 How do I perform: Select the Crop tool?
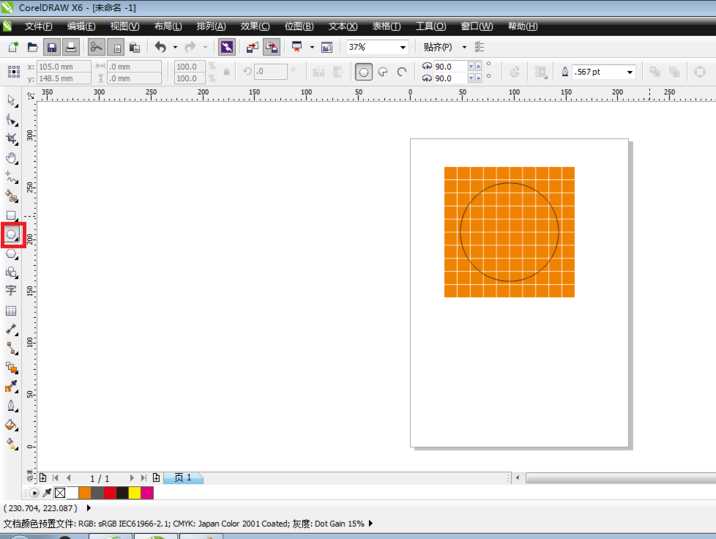click(12, 139)
